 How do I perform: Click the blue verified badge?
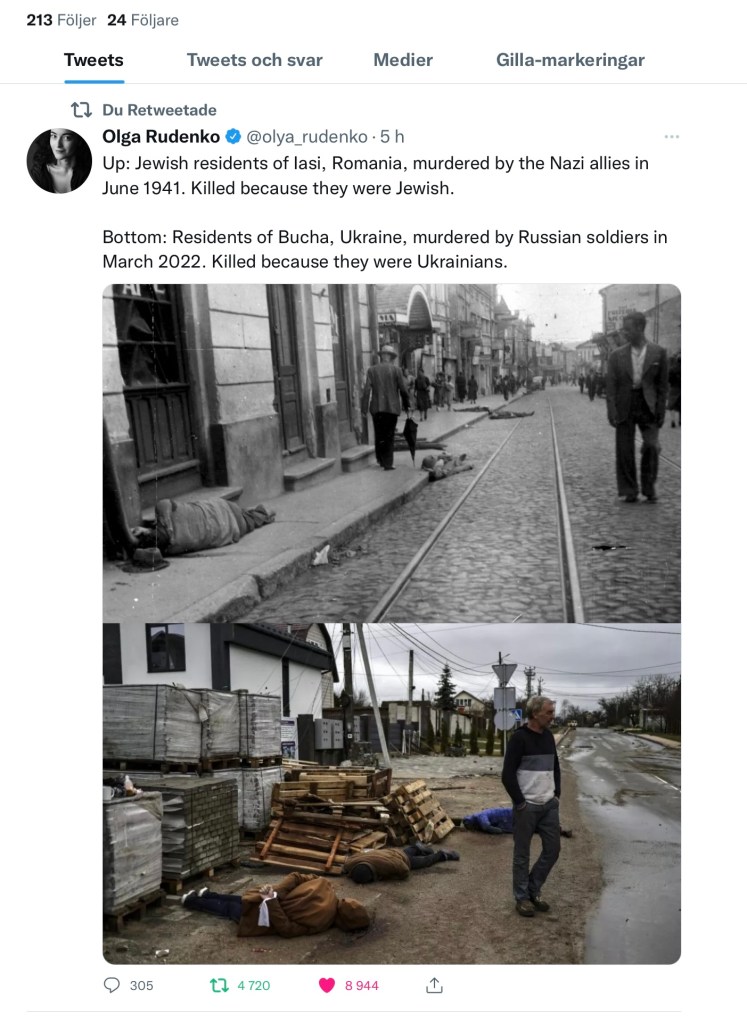pyautogui.click(x=234, y=136)
